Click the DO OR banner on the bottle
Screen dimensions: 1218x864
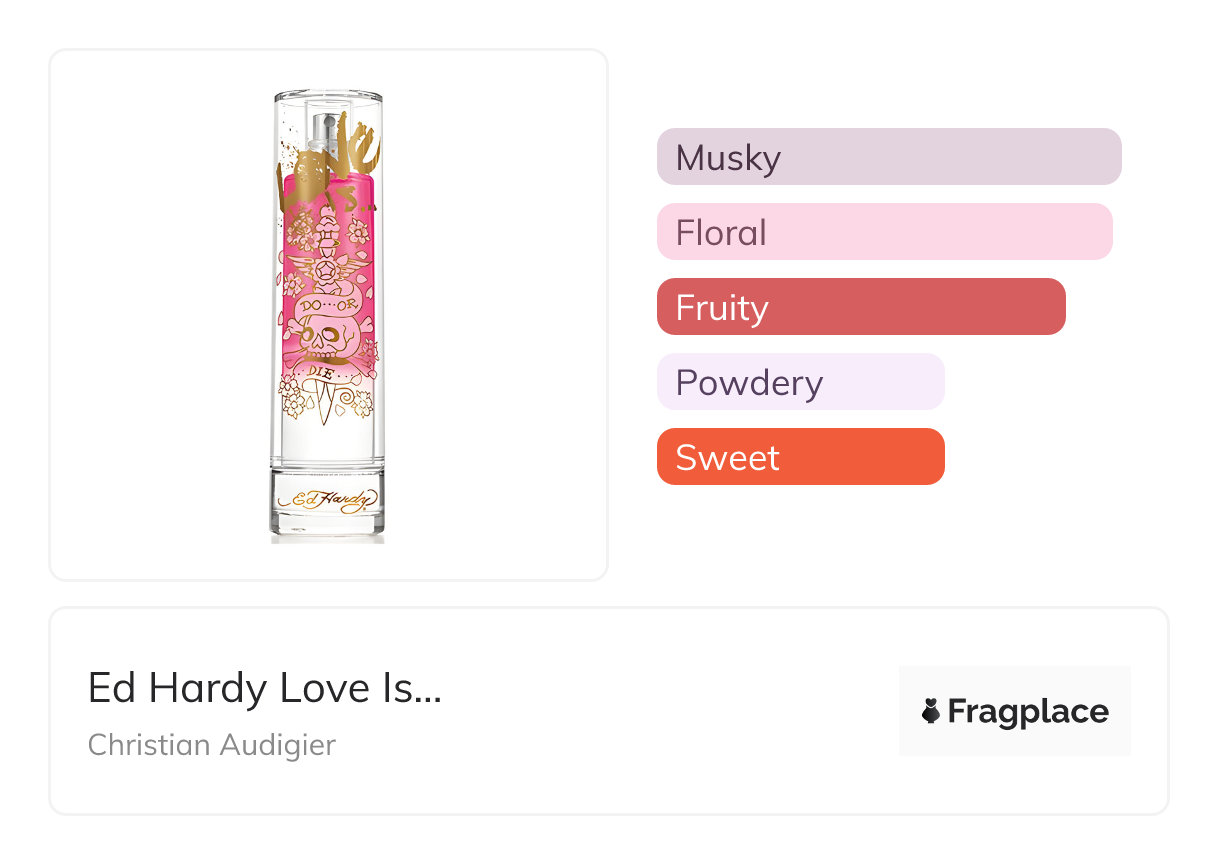click(x=327, y=303)
